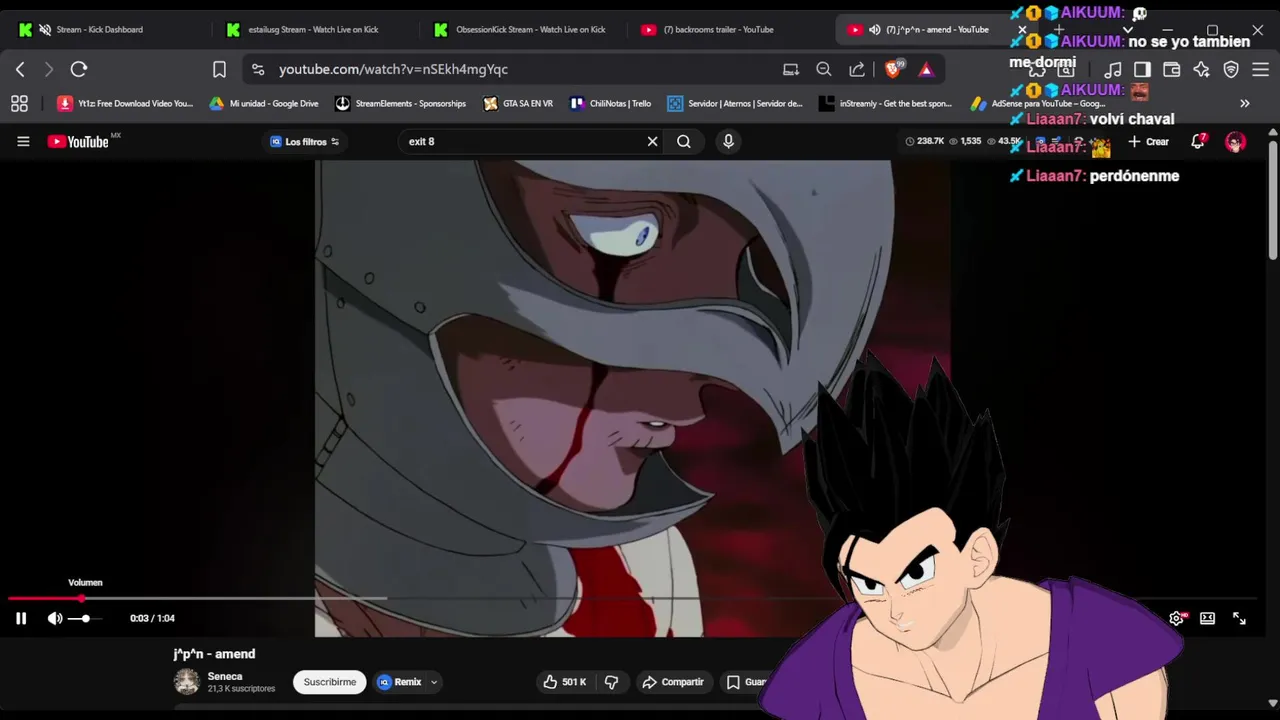Save video with the Guardar bookmark button

point(747,682)
